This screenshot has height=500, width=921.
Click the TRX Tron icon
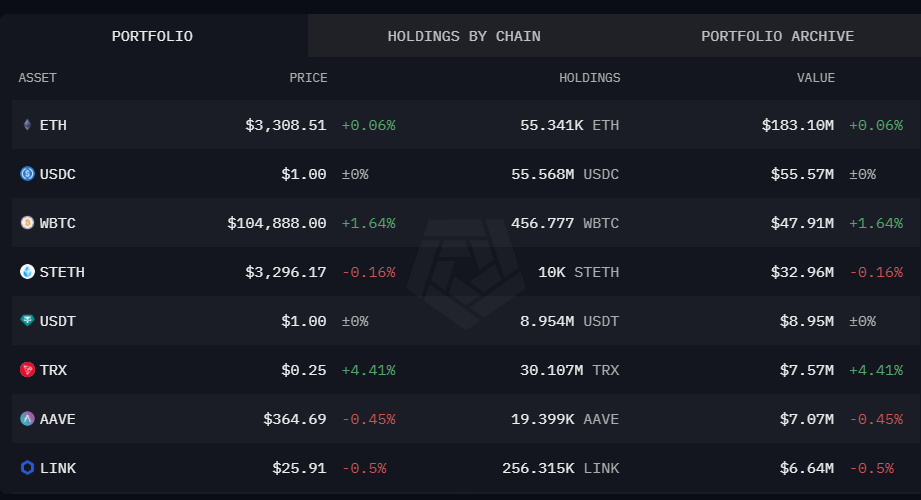tap(27, 370)
